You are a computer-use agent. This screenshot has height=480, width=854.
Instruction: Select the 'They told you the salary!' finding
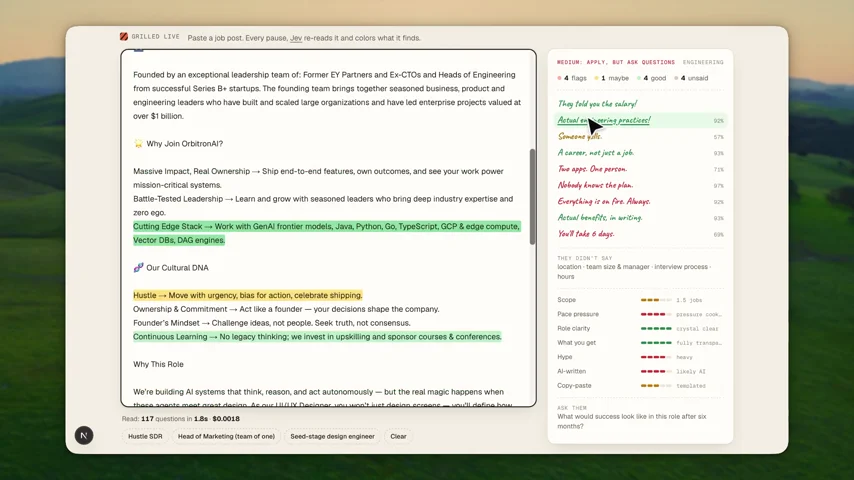597,104
